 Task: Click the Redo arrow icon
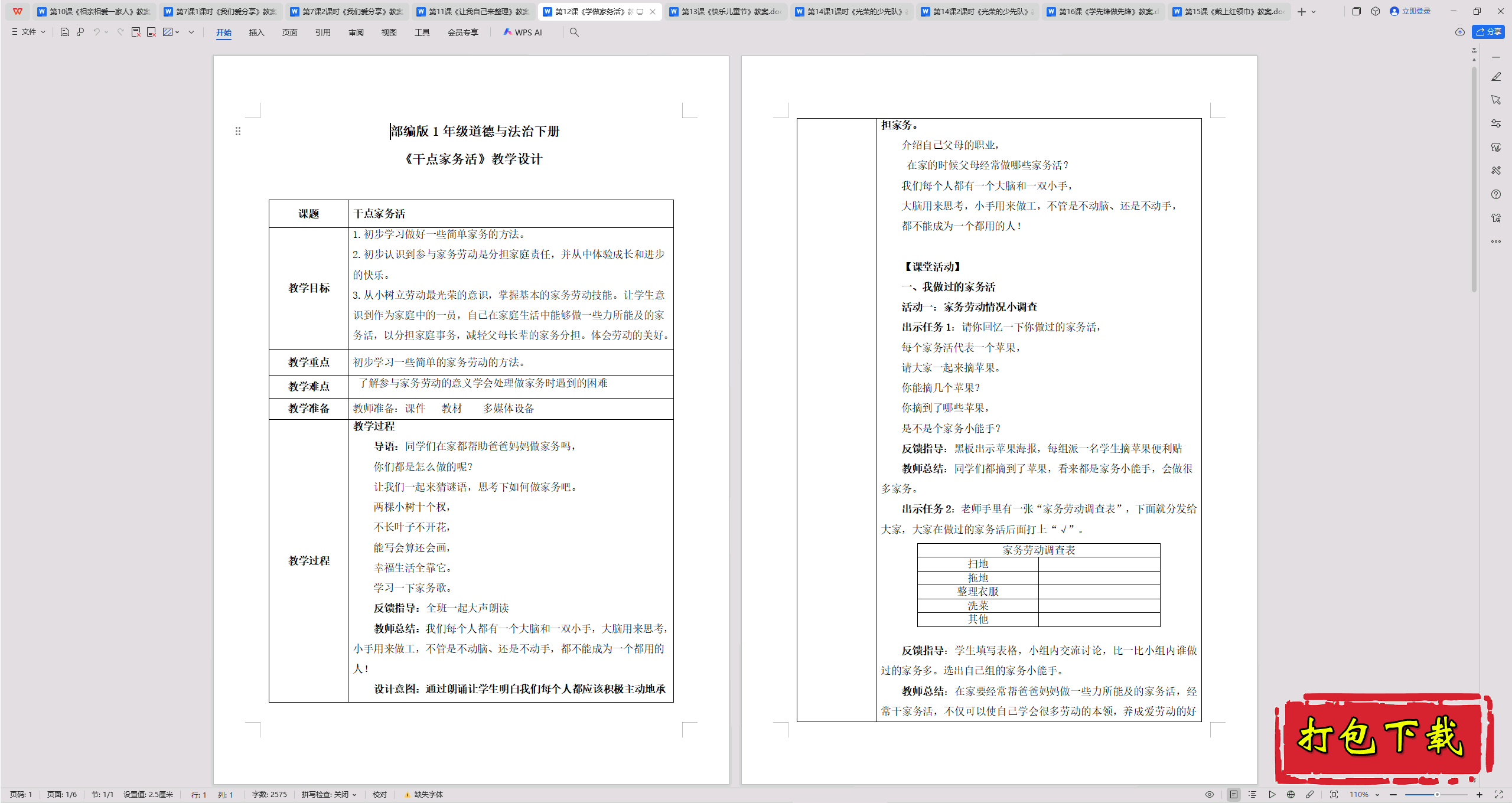click(120, 32)
